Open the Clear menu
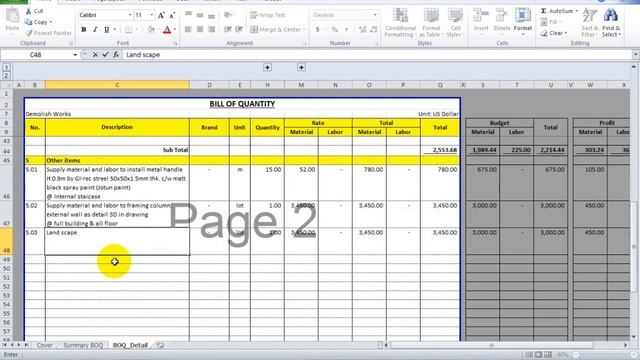The width and height of the screenshot is (640, 360). pyautogui.click(x=555, y=33)
